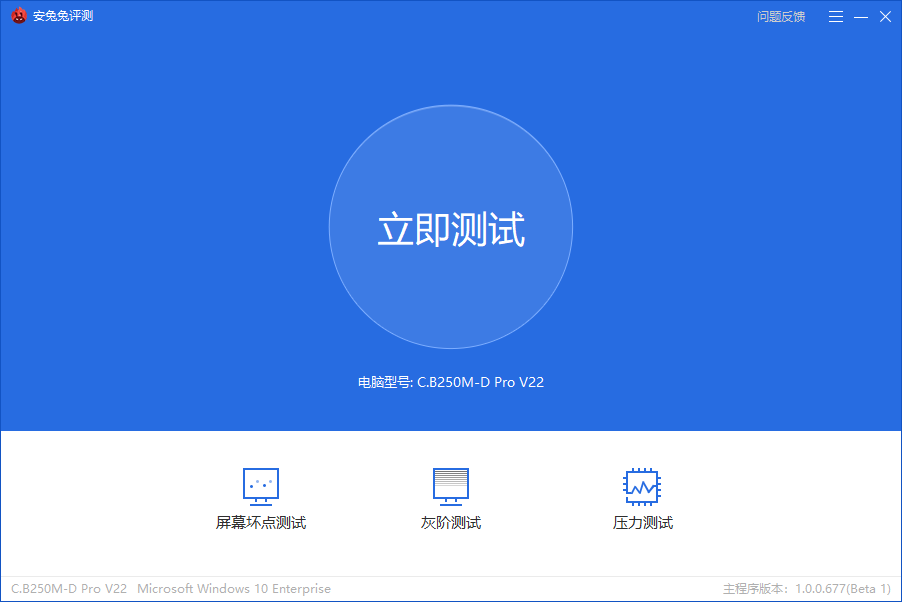The width and height of the screenshot is (902, 602).
Task: Open the hamburger menu in title bar
Action: (x=836, y=17)
